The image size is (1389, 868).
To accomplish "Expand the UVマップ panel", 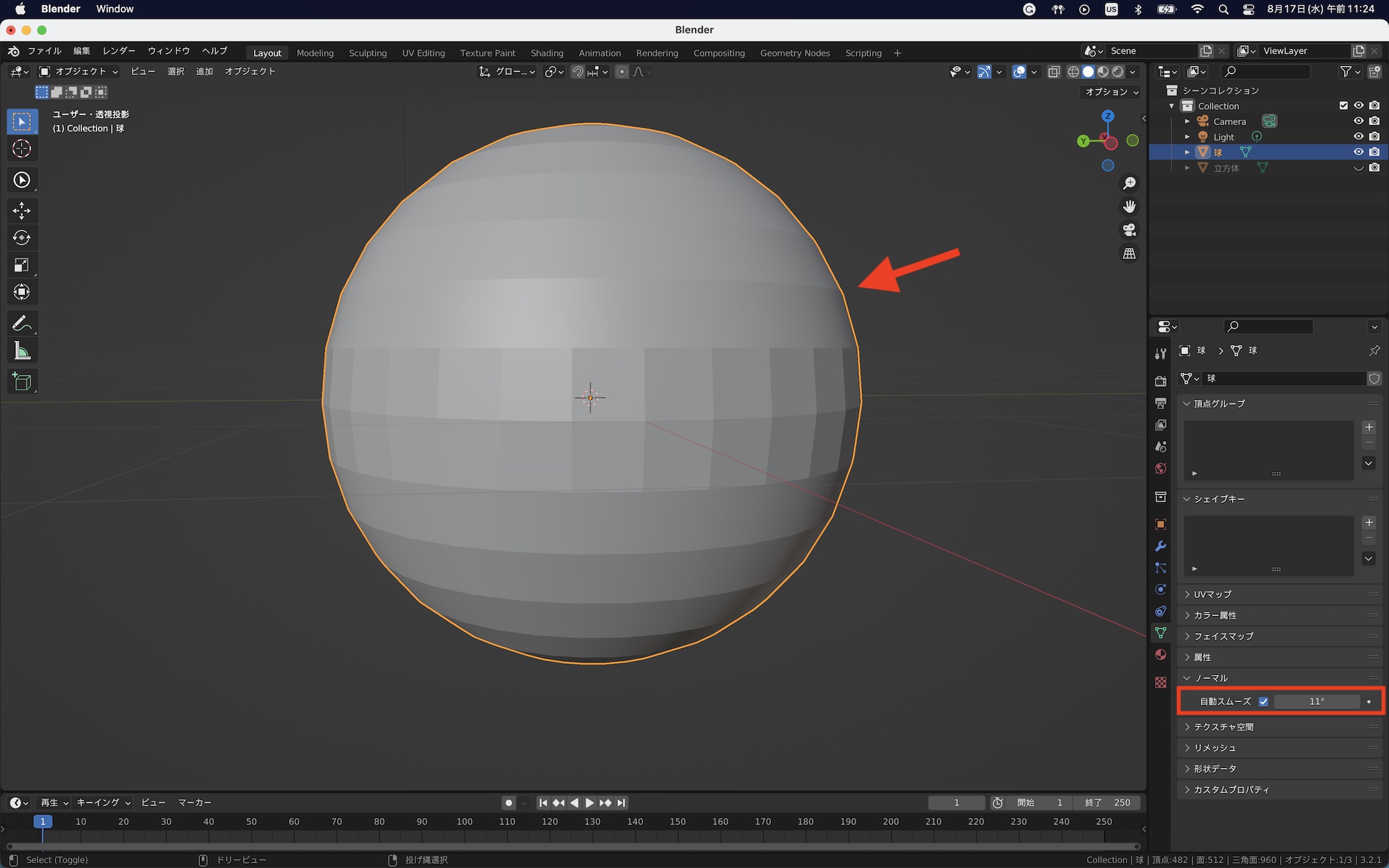I will [1213, 594].
